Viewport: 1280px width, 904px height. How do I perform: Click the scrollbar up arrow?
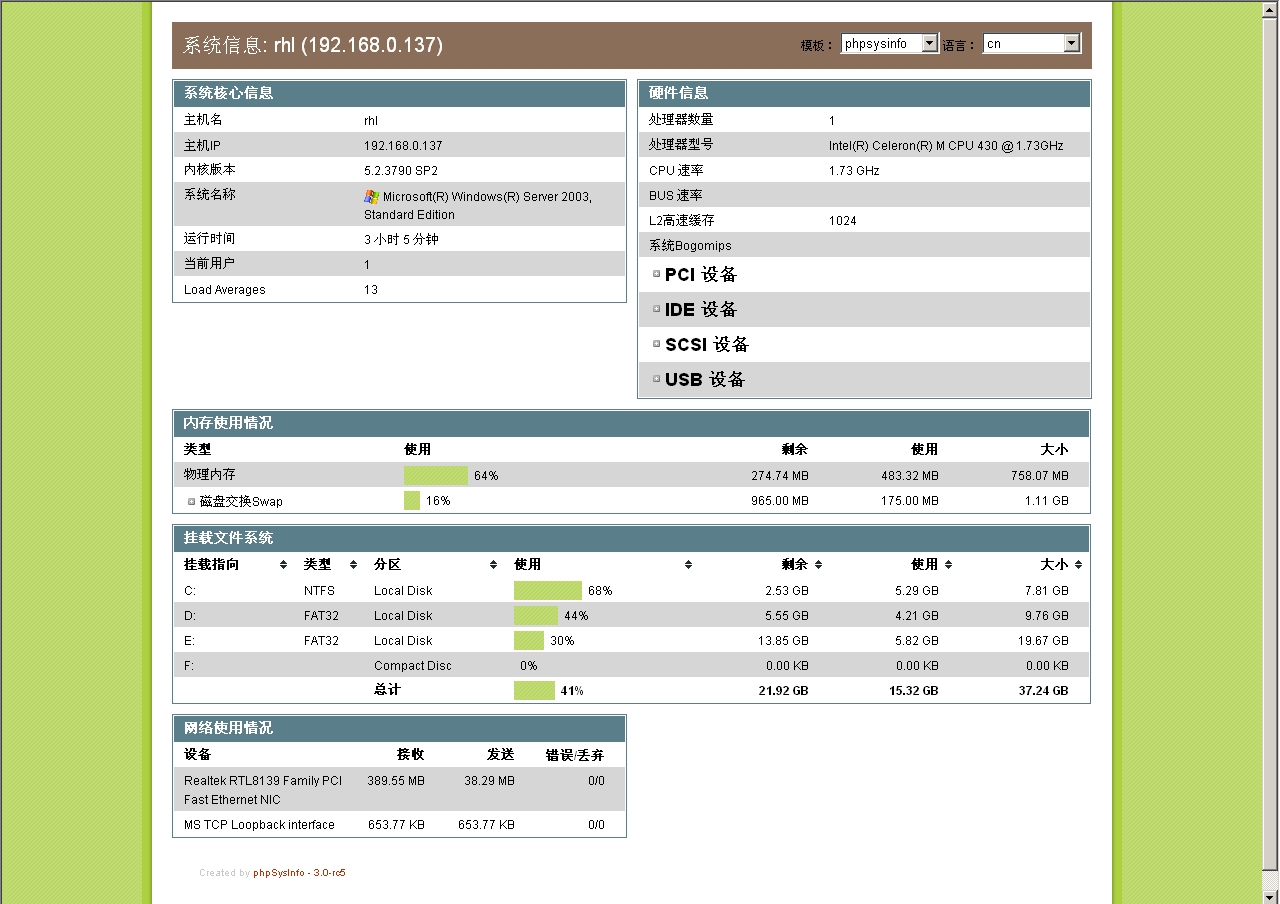click(1268, 10)
